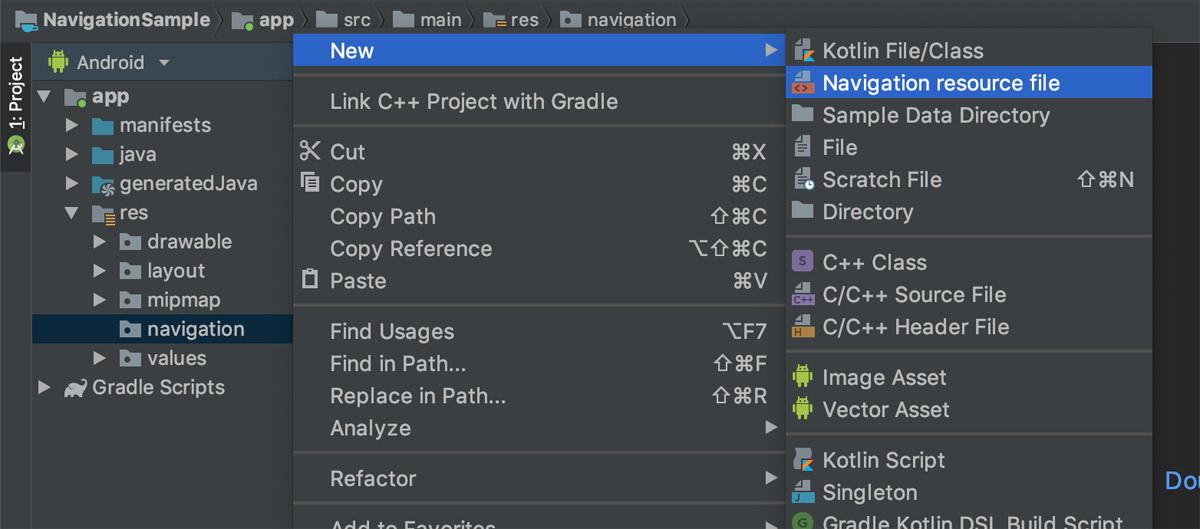Click the Kotlin File/Class icon
This screenshot has height=529, width=1200.
click(803, 51)
